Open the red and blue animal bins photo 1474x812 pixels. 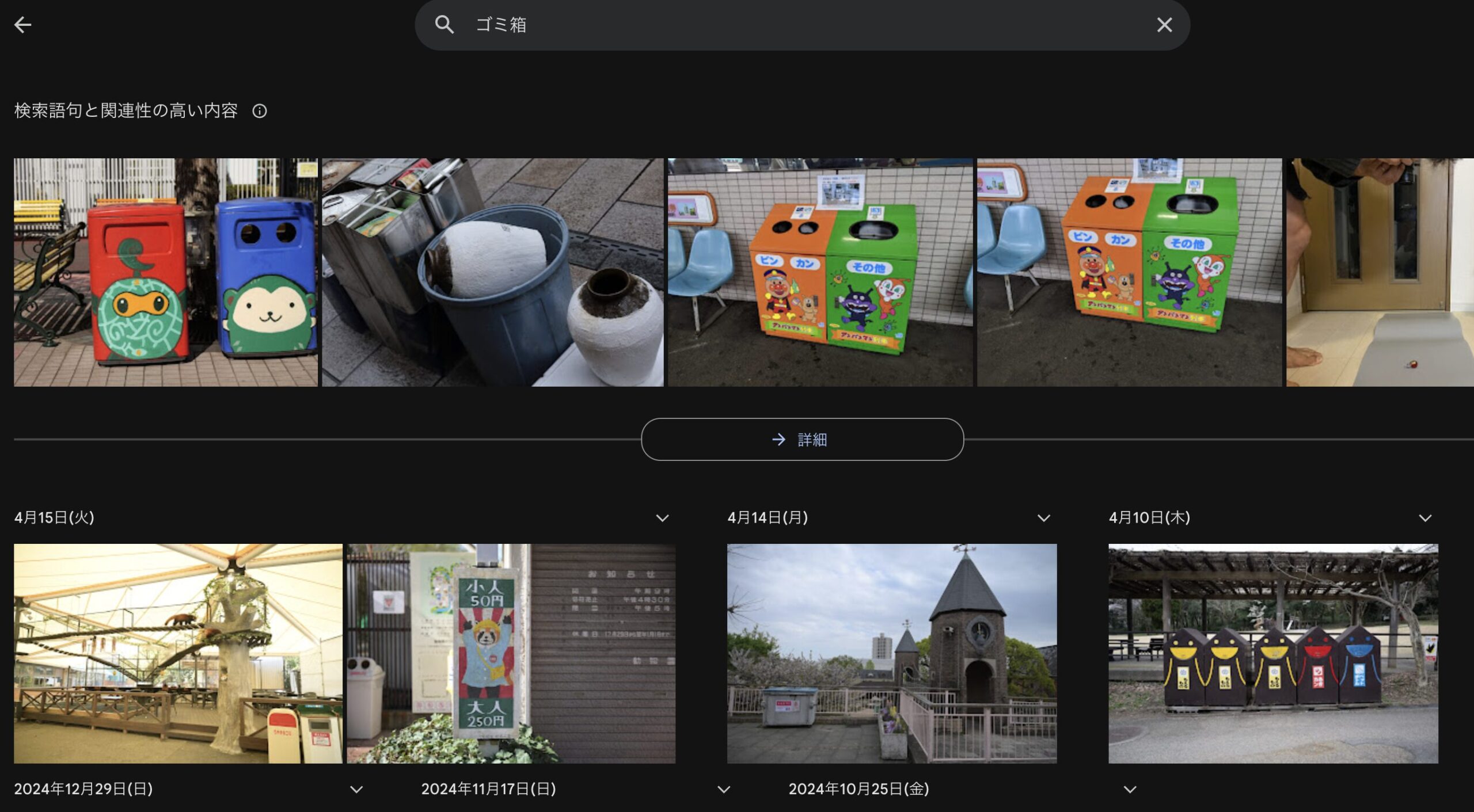tap(166, 272)
